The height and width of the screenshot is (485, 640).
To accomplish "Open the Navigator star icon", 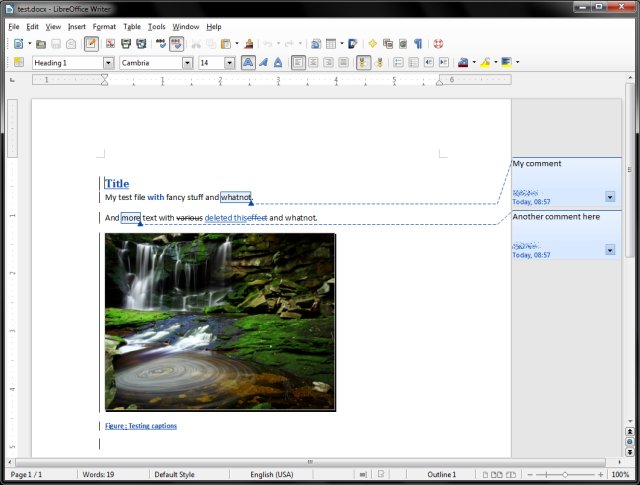I will click(372, 44).
